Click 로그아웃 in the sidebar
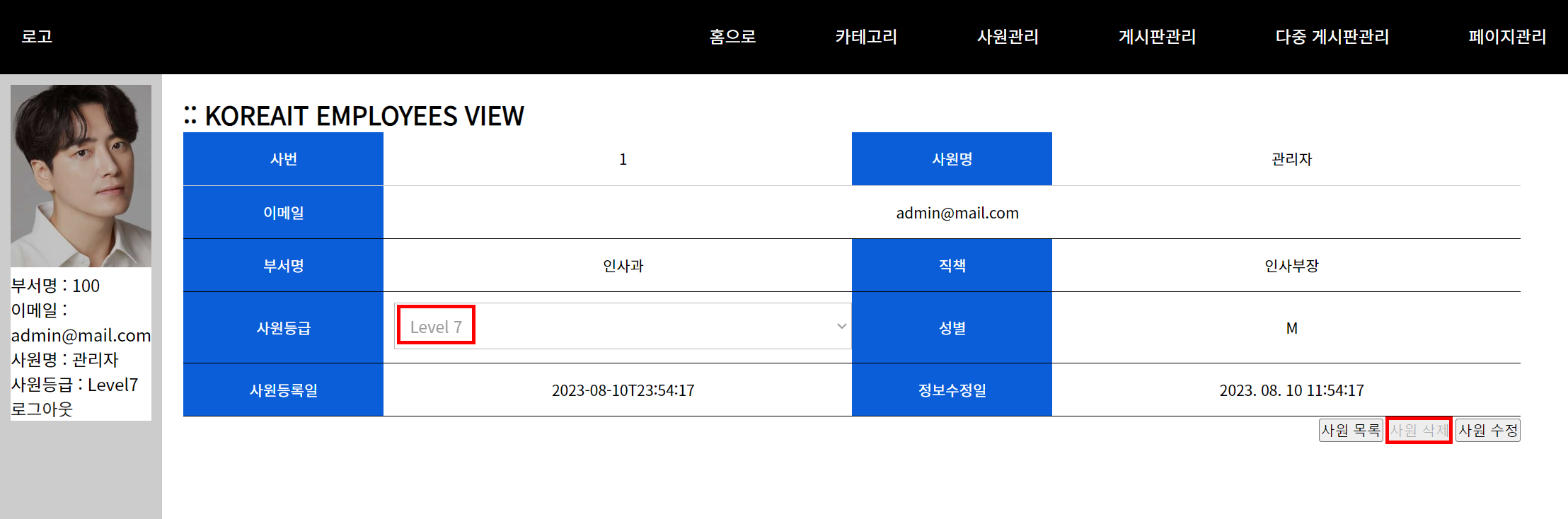Screen dimensions: 1568x519 pyautogui.click(x=42, y=409)
